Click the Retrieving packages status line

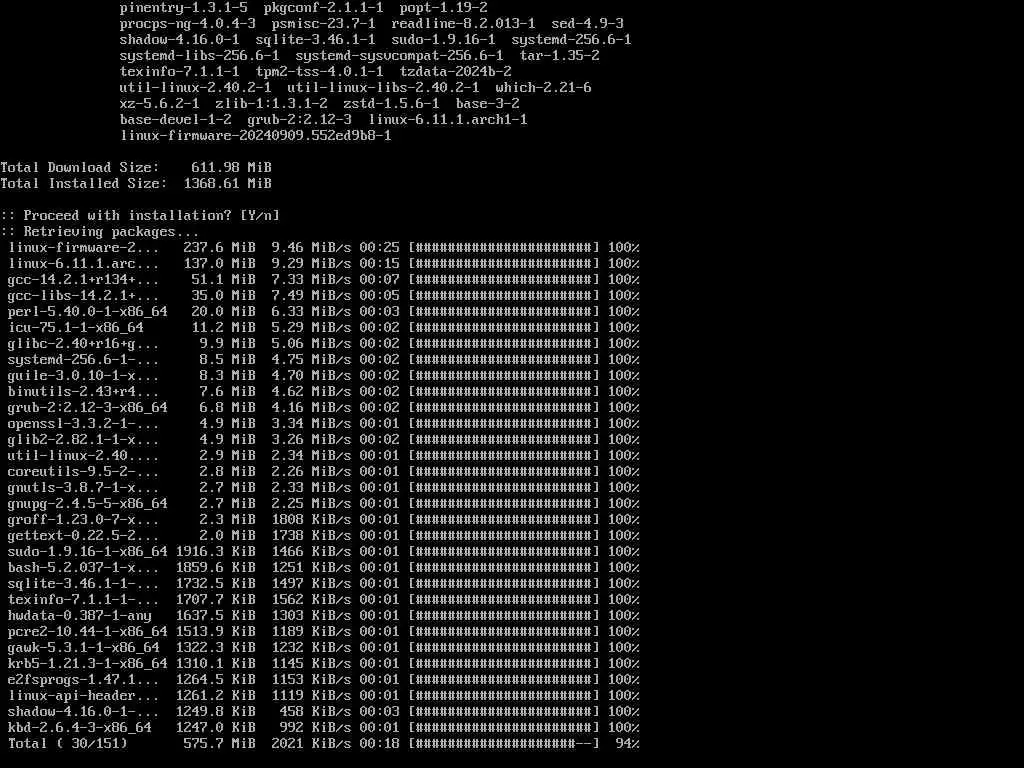pos(100,232)
